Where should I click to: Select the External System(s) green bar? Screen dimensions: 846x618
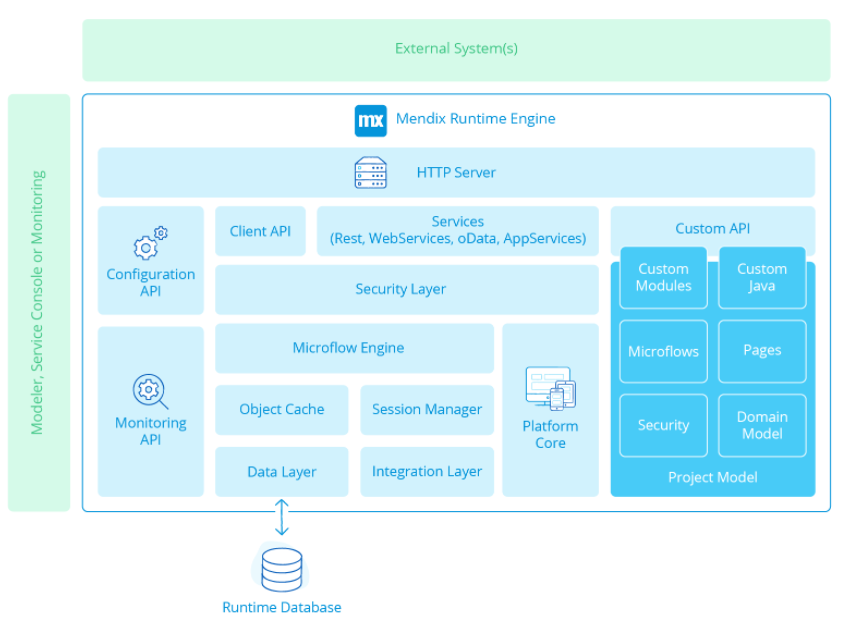click(x=456, y=49)
